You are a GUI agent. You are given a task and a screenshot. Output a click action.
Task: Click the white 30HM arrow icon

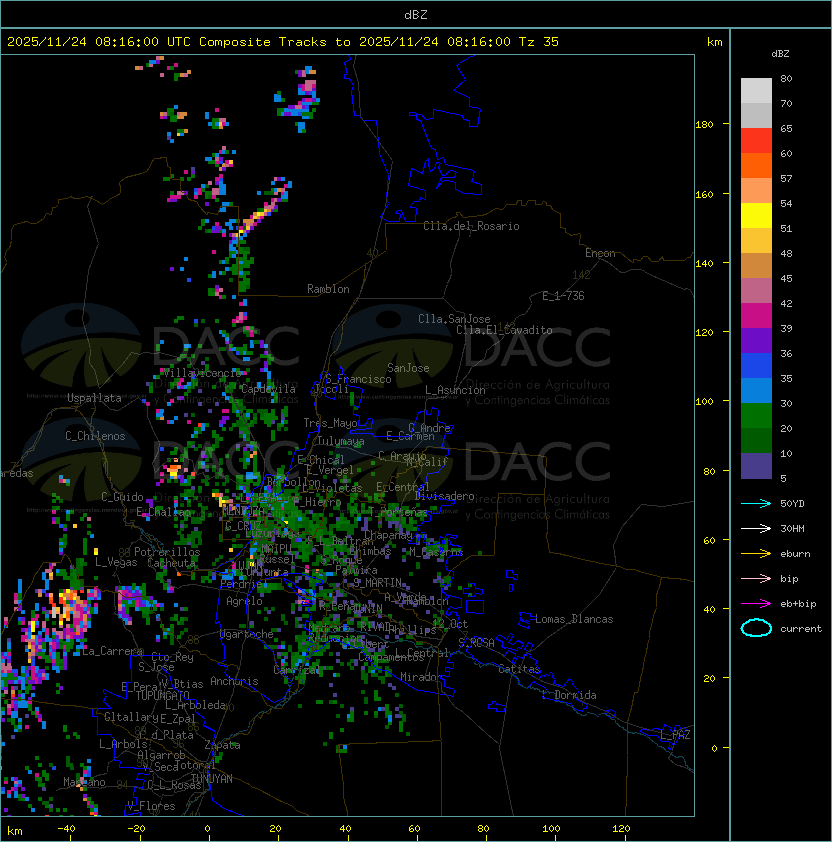[756, 528]
